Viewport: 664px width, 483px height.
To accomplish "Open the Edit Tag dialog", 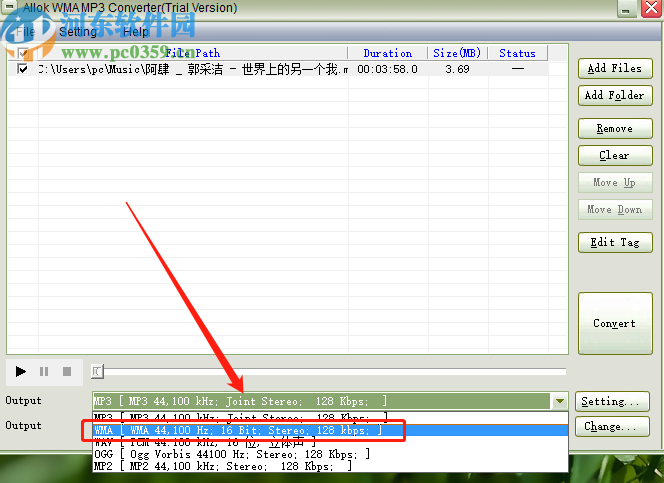I will click(x=615, y=242).
